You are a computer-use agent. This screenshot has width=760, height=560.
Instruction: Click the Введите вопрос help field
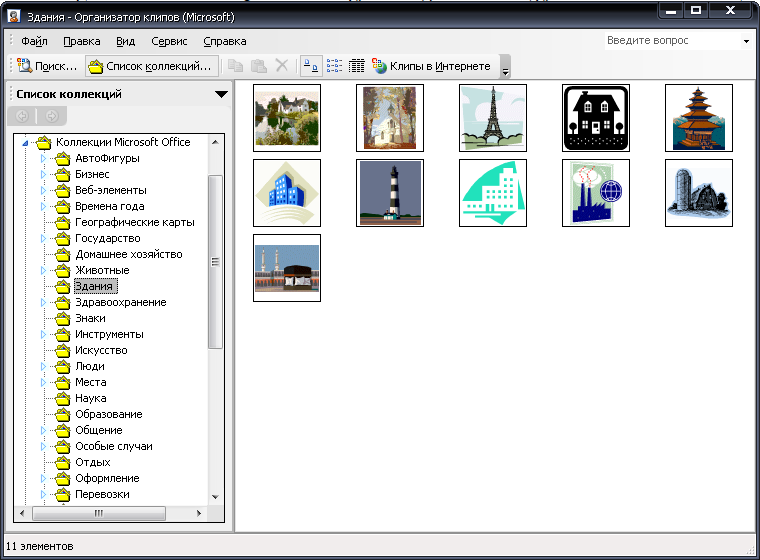673,41
